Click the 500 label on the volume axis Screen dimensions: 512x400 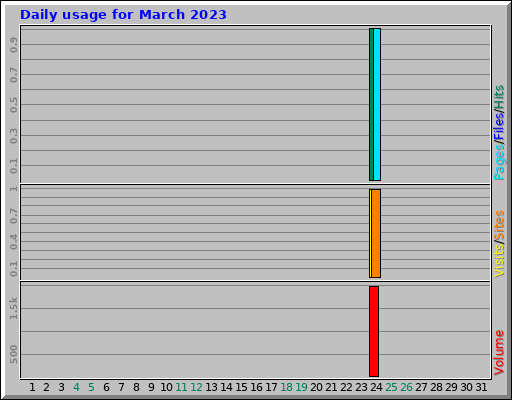13,354
